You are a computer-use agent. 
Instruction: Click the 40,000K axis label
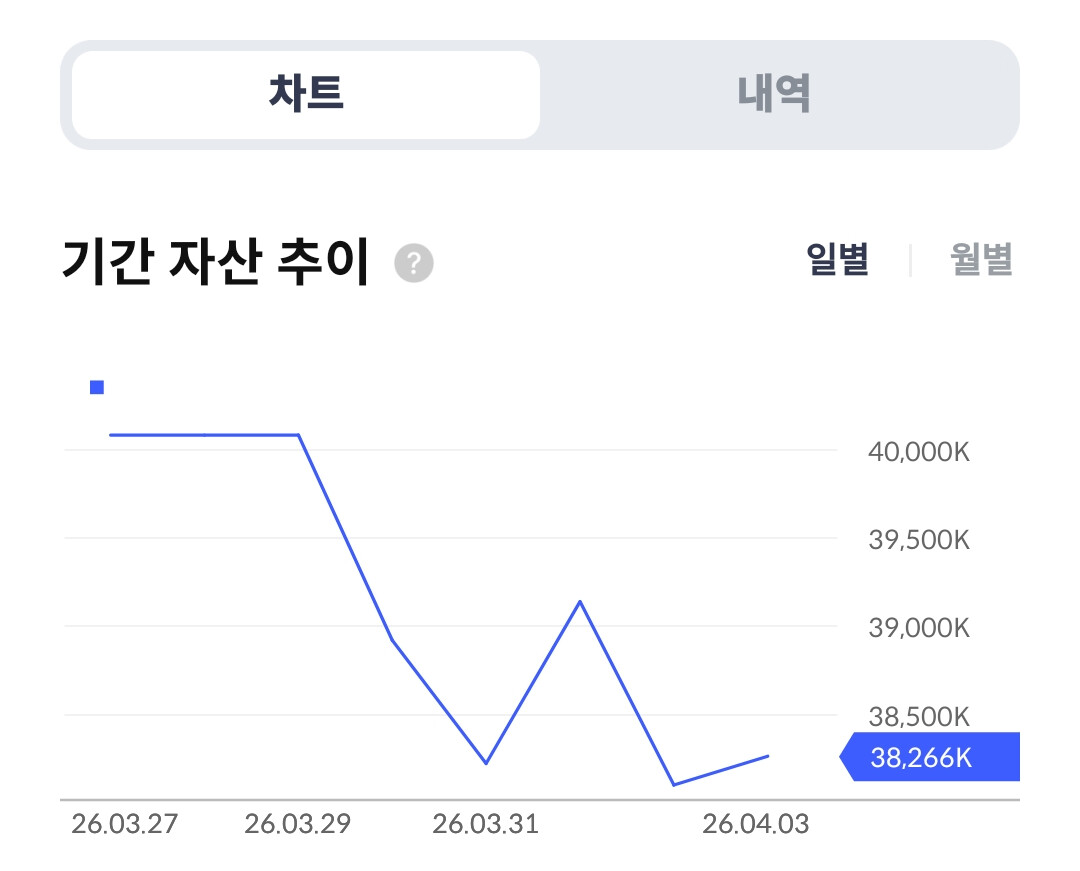pos(919,452)
